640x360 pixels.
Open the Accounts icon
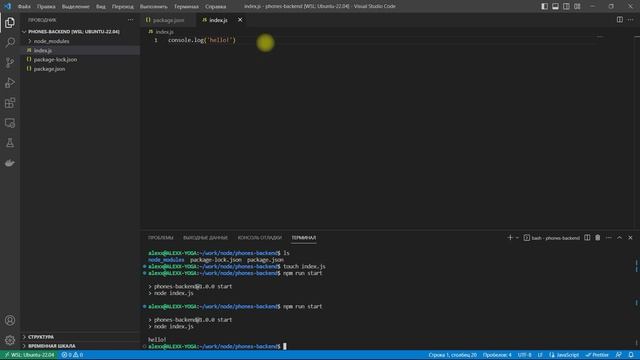coord(10,320)
